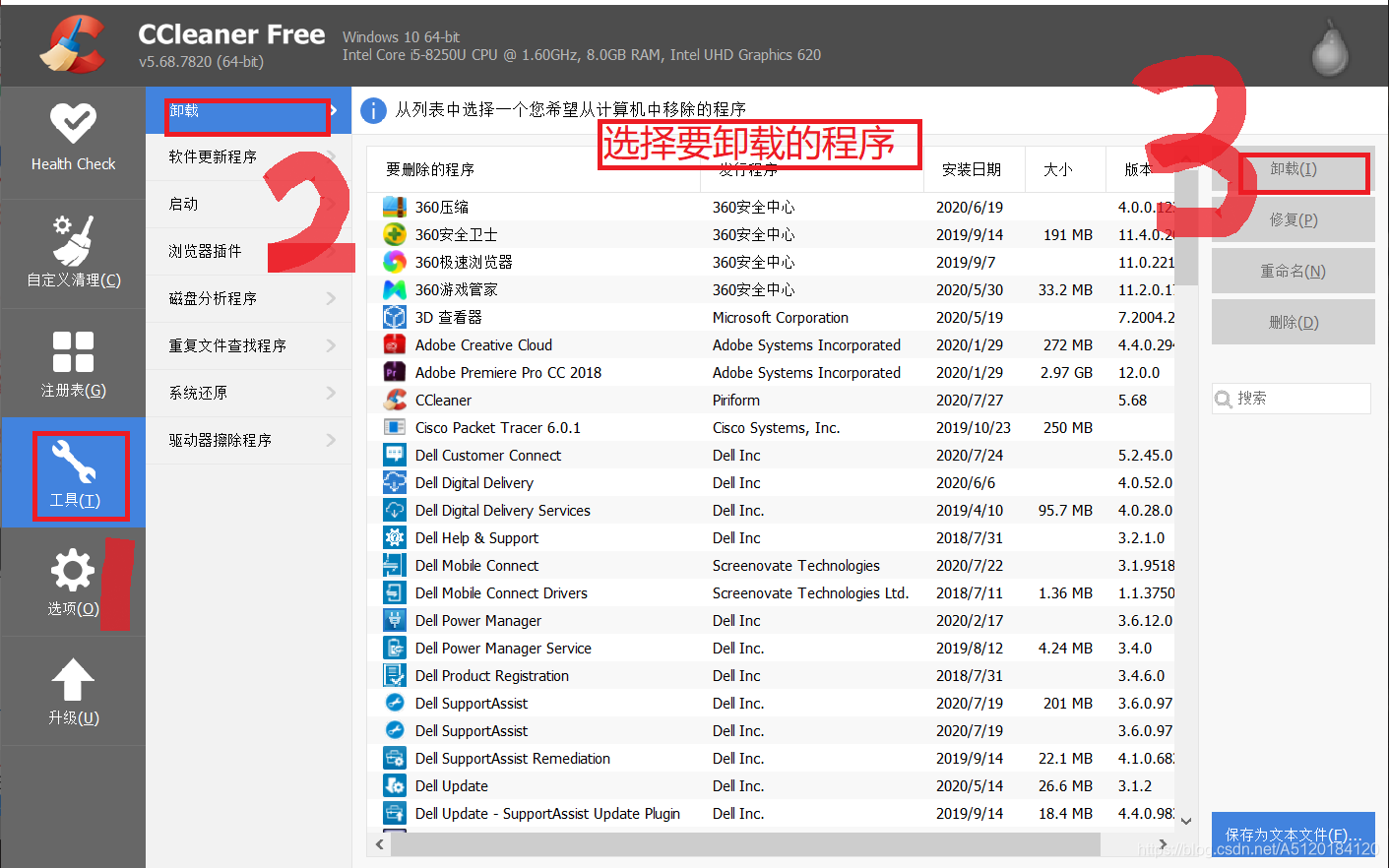Click the pear icon in header
The image size is (1389, 868).
tap(1330, 48)
